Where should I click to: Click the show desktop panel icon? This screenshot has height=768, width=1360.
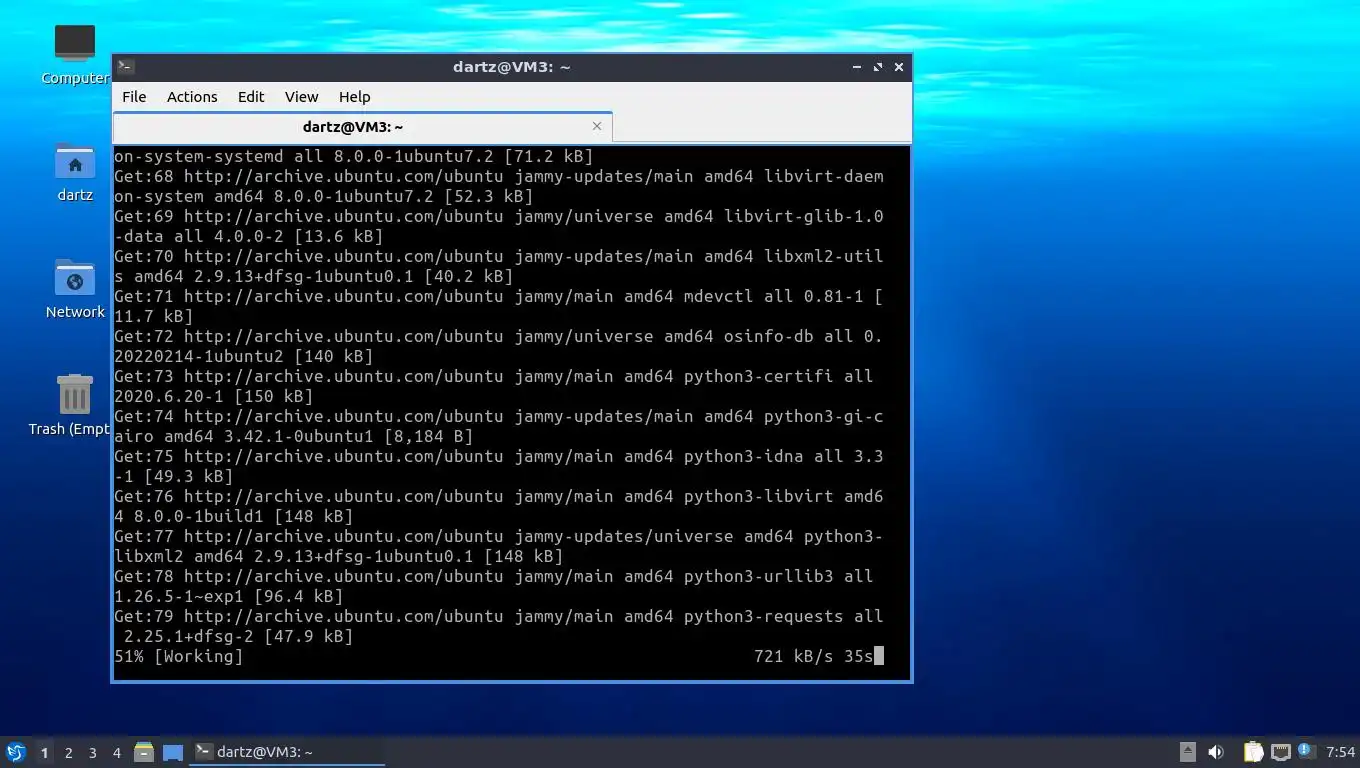click(x=173, y=752)
